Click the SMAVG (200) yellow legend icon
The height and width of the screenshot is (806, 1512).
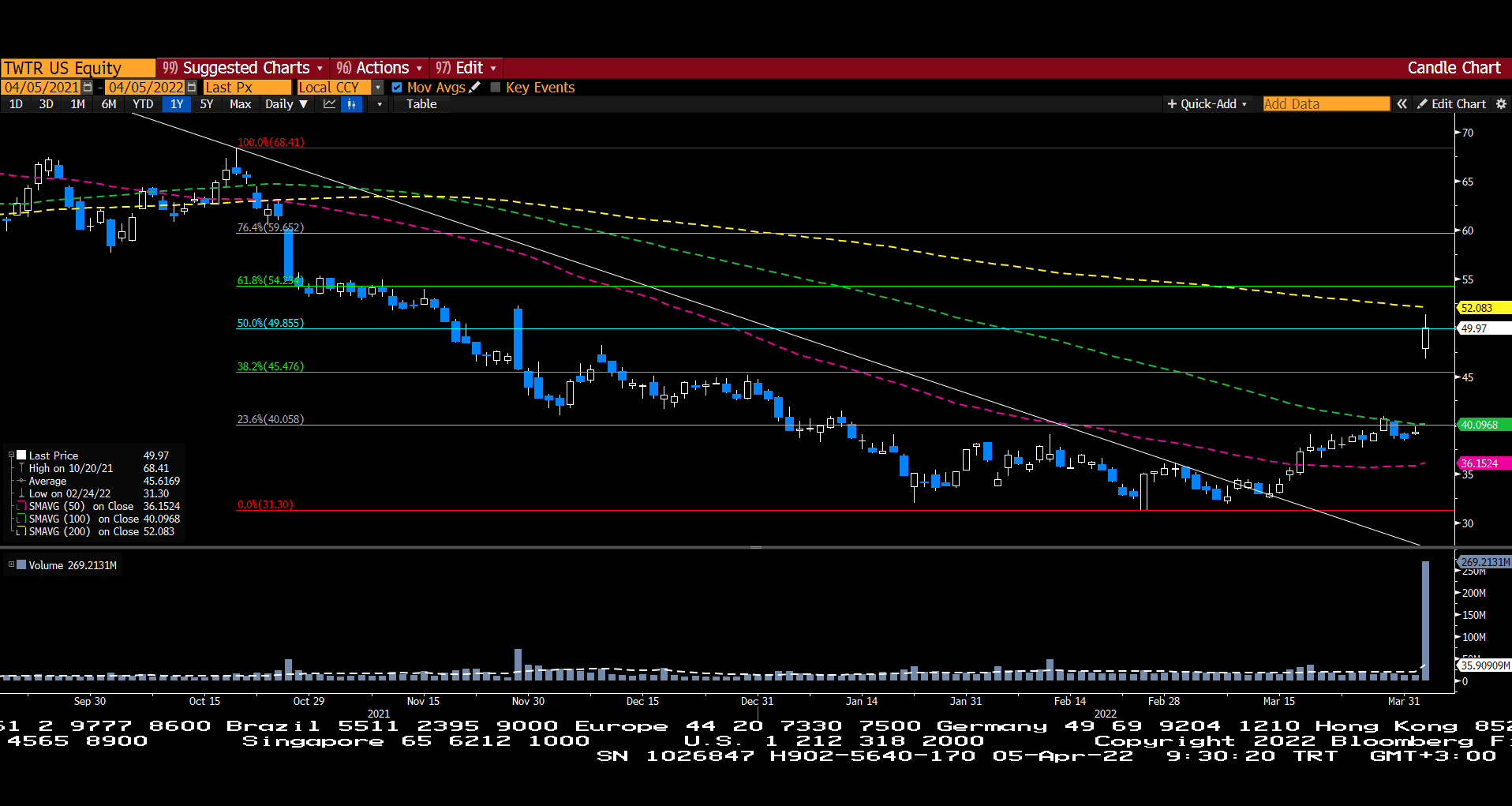[x=21, y=531]
